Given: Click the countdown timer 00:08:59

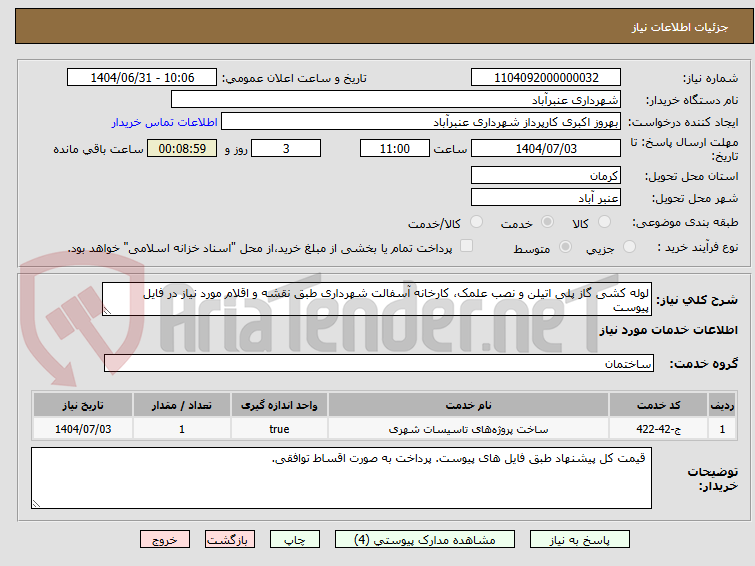Looking at the screenshot, I should 182,148.
